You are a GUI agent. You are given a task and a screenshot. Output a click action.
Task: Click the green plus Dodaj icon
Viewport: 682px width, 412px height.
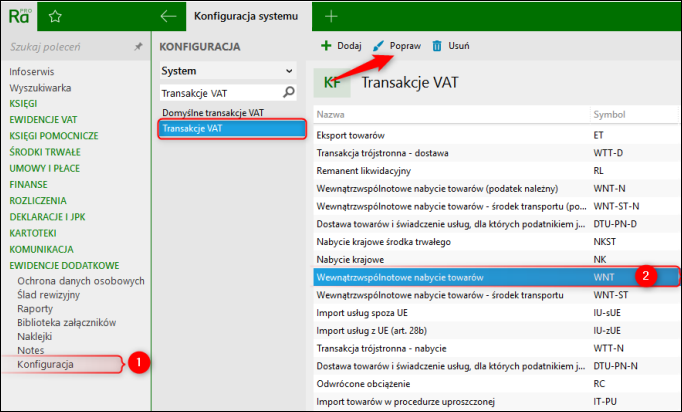tap(326, 46)
